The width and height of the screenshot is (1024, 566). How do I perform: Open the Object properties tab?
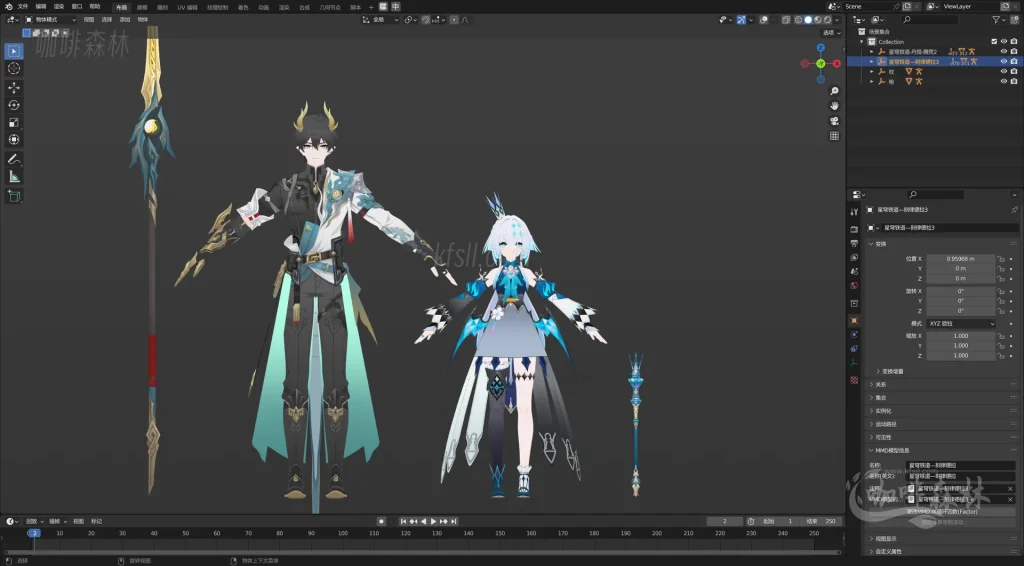tap(854, 321)
